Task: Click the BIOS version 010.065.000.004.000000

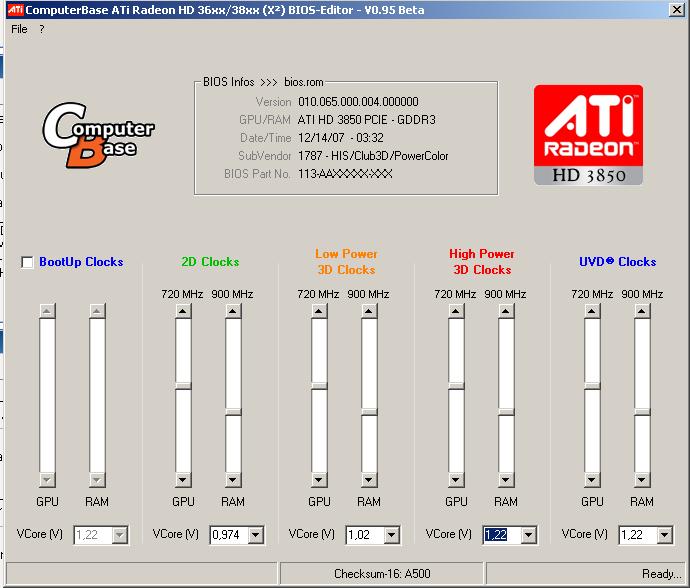Action: click(358, 102)
